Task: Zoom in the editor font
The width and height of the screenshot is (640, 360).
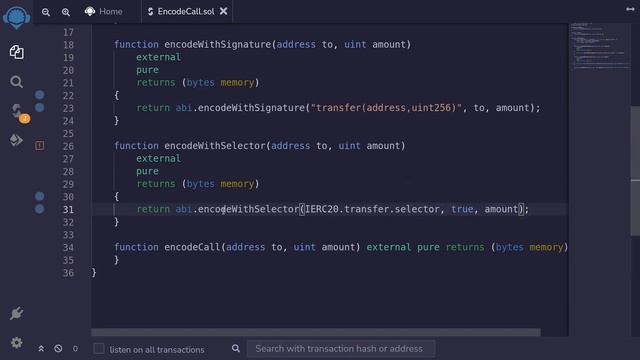Action: [x=66, y=12]
